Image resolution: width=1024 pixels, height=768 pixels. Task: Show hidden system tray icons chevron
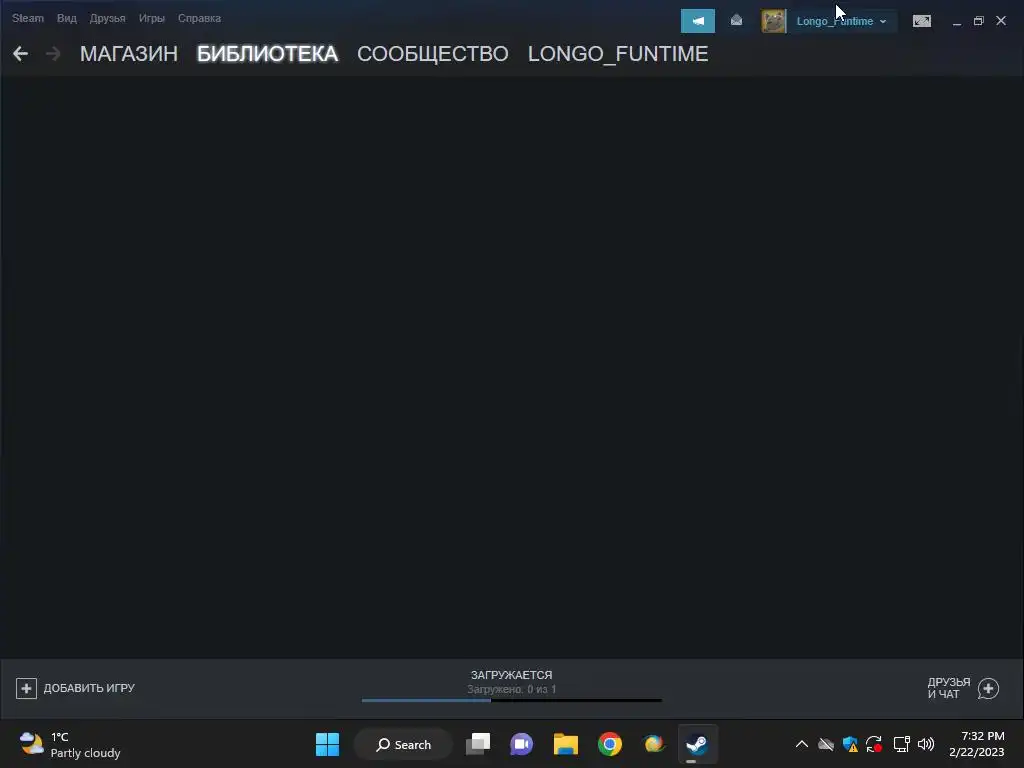[802, 744]
